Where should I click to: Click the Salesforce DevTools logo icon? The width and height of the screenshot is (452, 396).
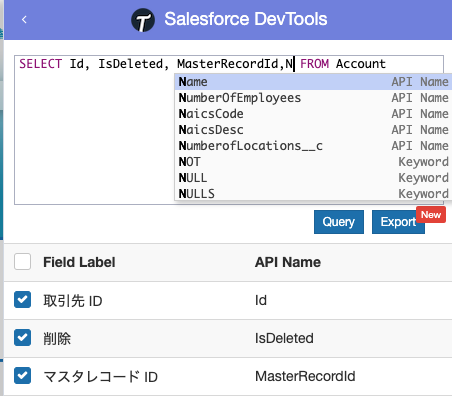pyautogui.click(x=143, y=20)
